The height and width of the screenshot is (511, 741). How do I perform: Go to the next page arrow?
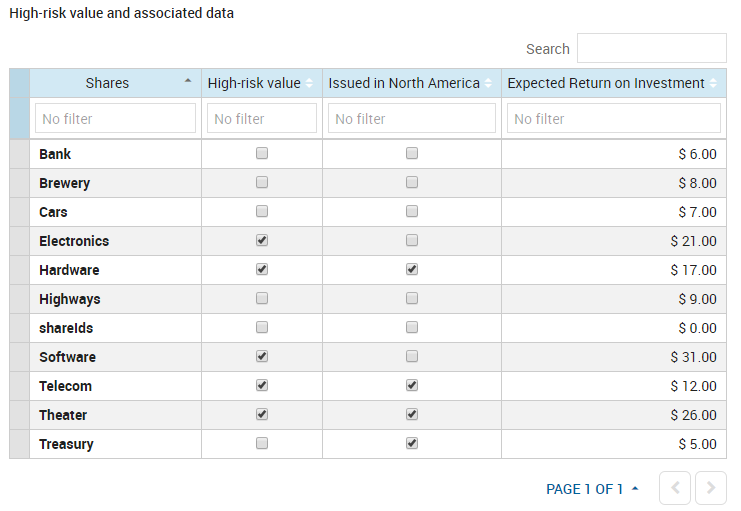(x=710, y=488)
